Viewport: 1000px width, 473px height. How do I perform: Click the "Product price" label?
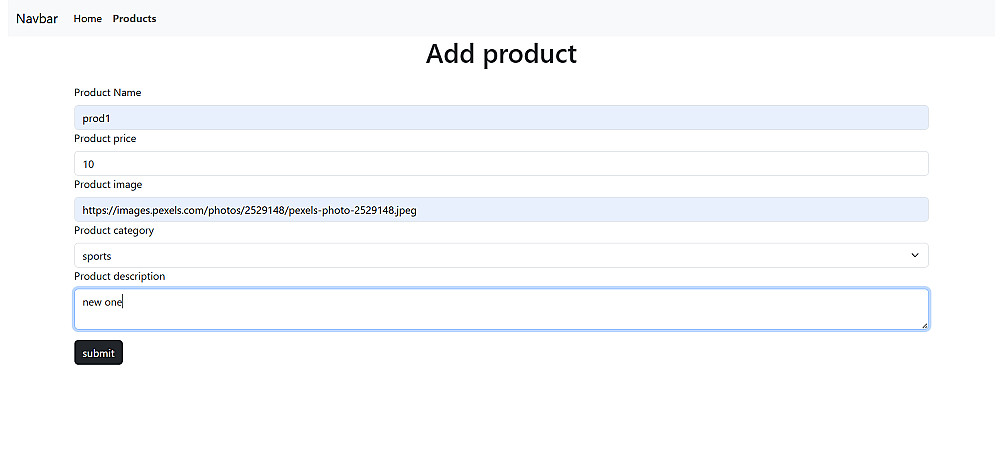coord(105,138)
